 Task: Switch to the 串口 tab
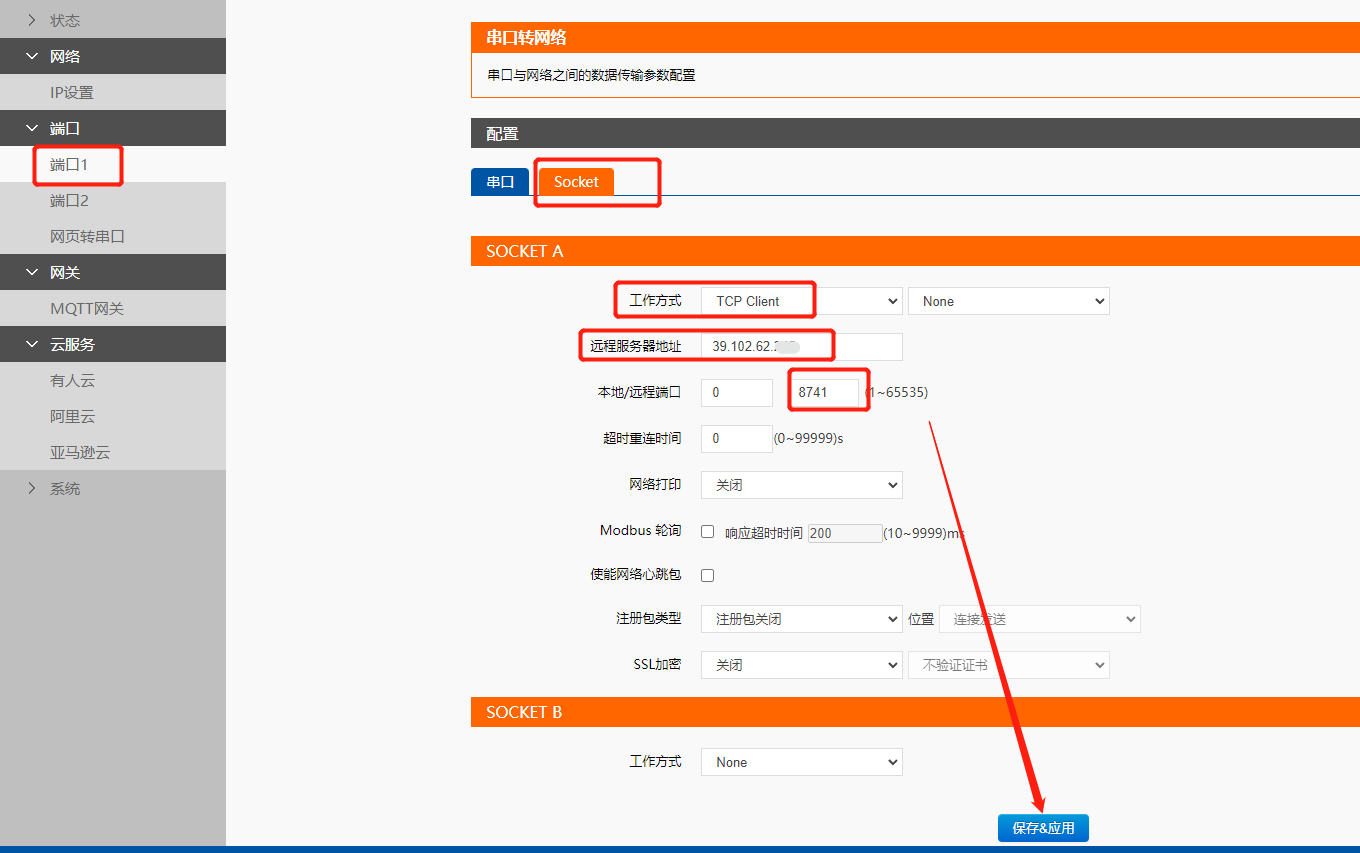500,182
